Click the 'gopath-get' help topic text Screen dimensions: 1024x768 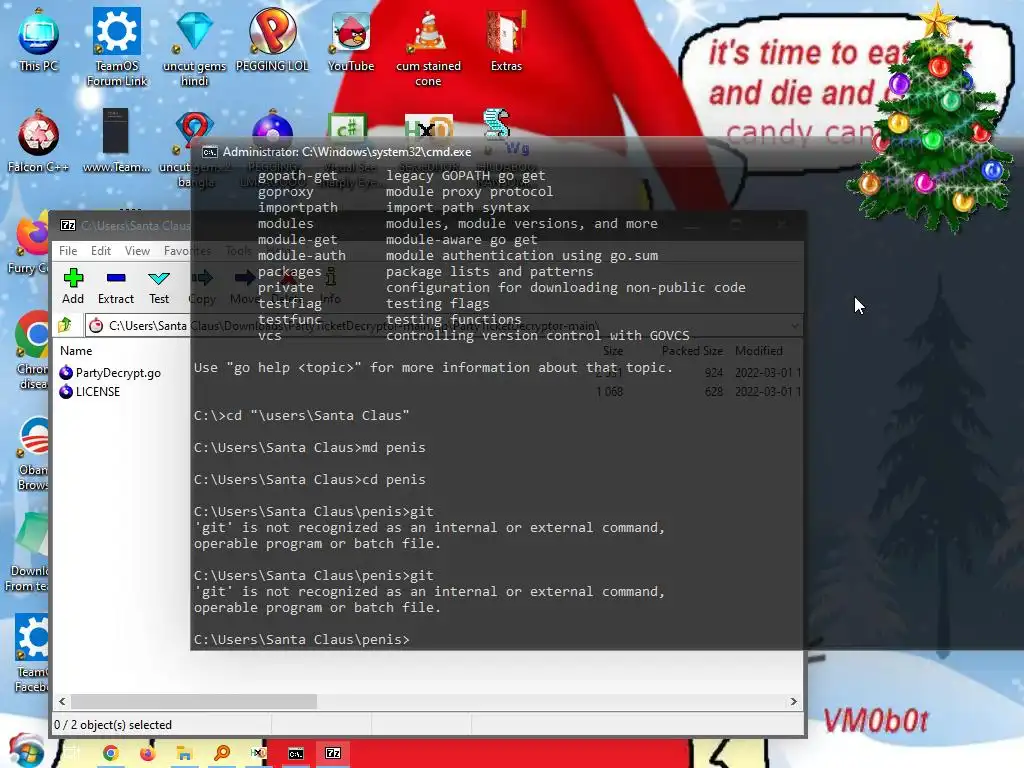pyautogui.click(x=298, y=175)
